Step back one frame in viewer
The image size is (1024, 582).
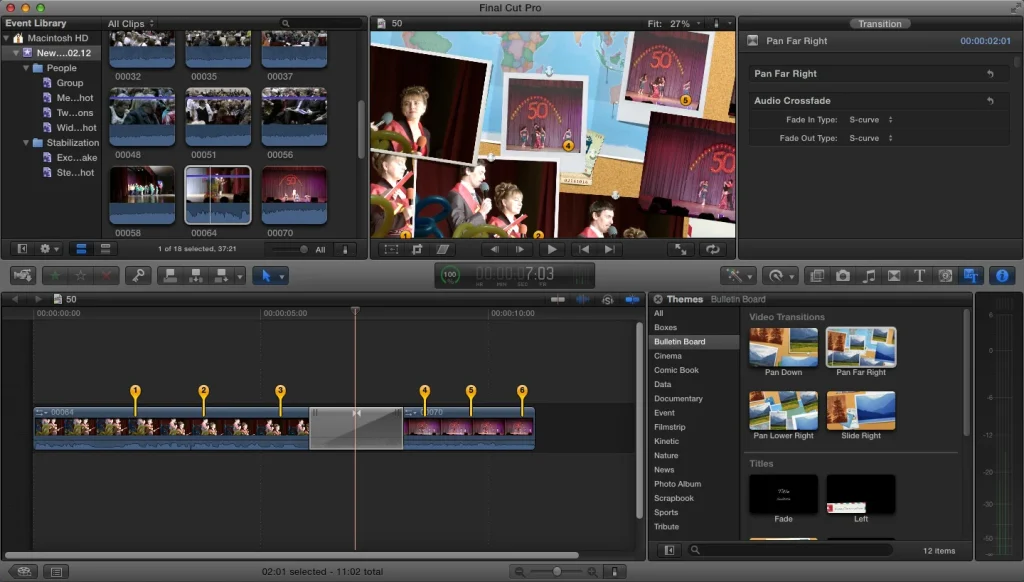coord(494,249)
